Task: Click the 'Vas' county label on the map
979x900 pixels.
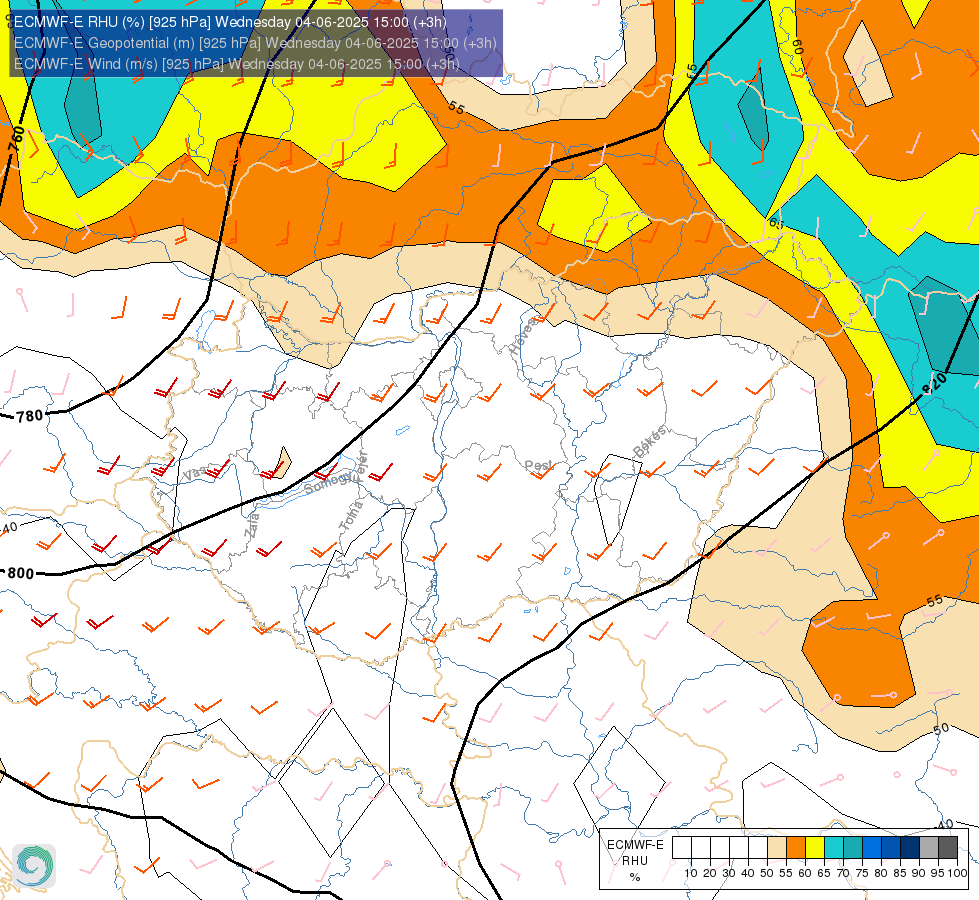Action: click(x=194, y=475)
